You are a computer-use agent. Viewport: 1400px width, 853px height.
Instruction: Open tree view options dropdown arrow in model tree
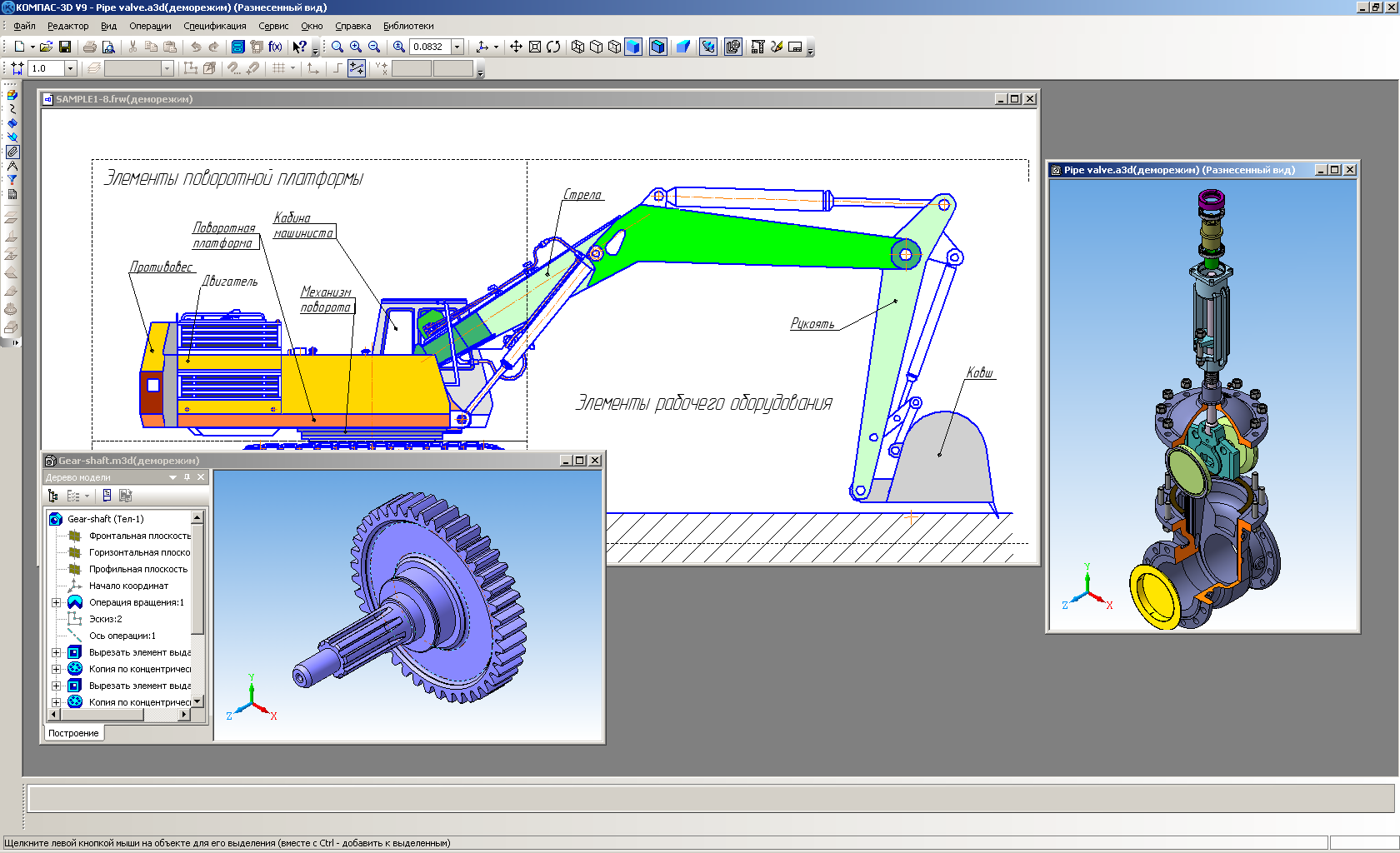pyautogui.click(x=87, y=496)
